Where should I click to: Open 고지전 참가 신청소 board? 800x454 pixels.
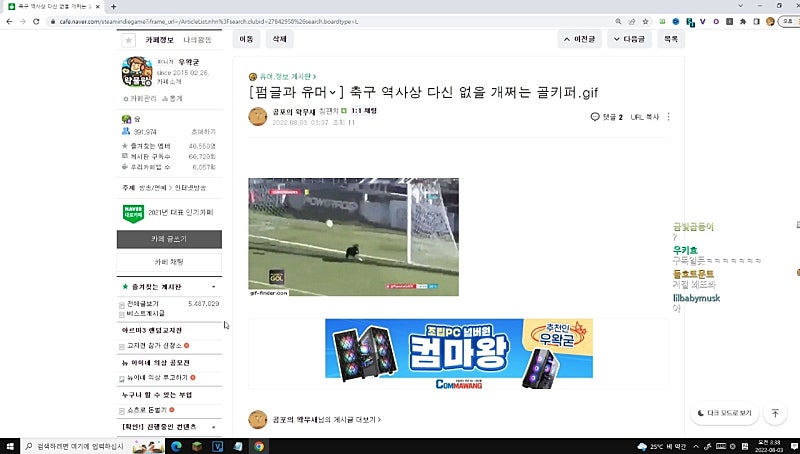(x=154, y=346)
